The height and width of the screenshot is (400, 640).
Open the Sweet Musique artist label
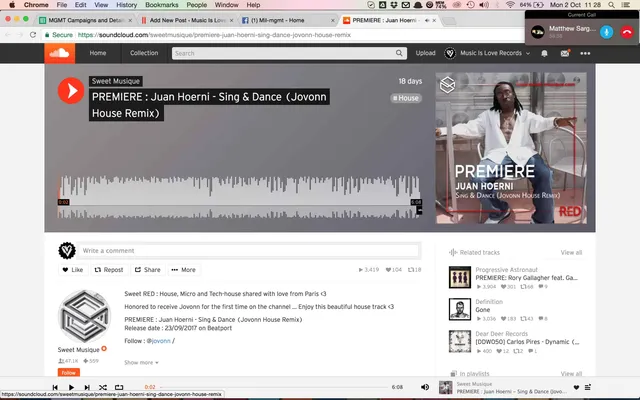point(116,81)
